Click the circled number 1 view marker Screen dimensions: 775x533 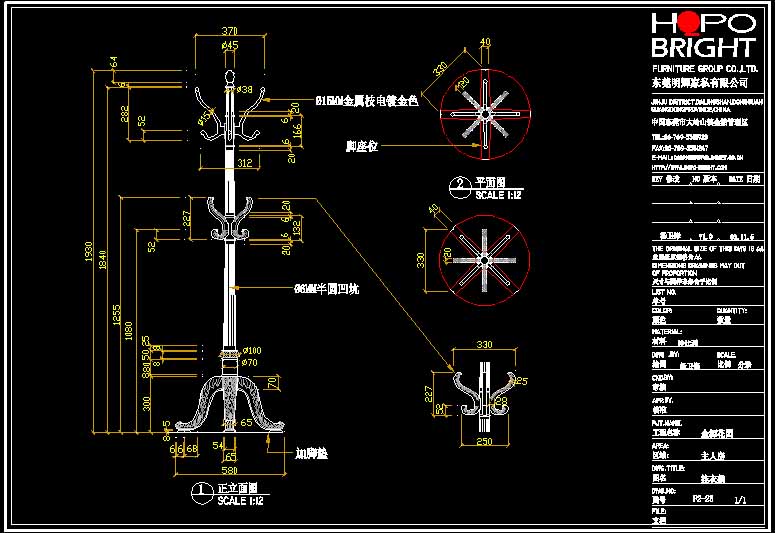[x=202, y=493]
